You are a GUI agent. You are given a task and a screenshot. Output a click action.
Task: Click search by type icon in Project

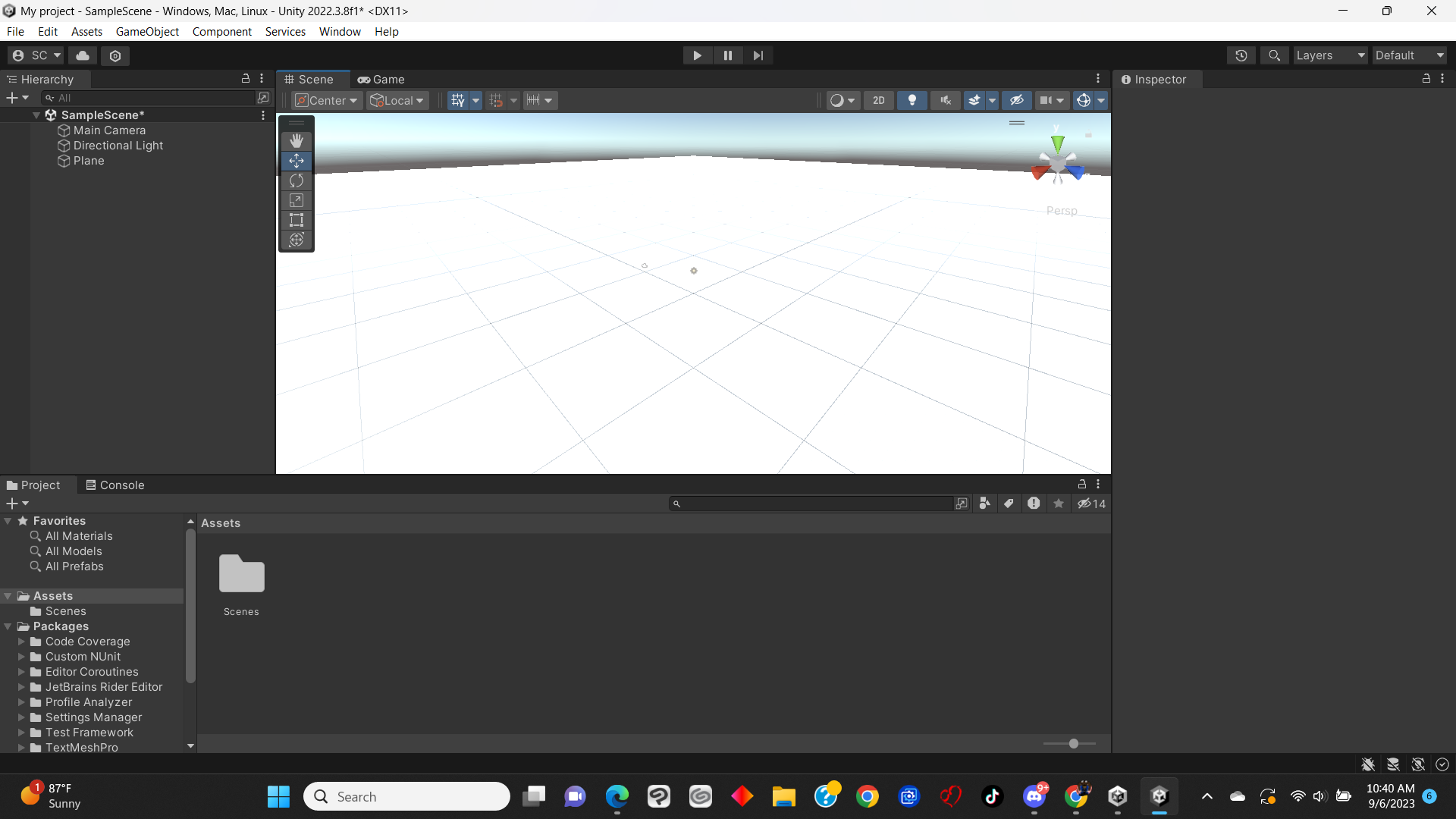(984, 504)
